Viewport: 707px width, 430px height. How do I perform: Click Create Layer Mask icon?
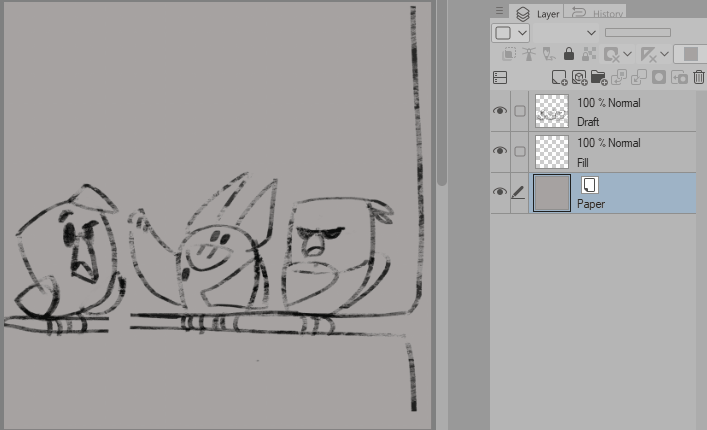click(659, 78)
